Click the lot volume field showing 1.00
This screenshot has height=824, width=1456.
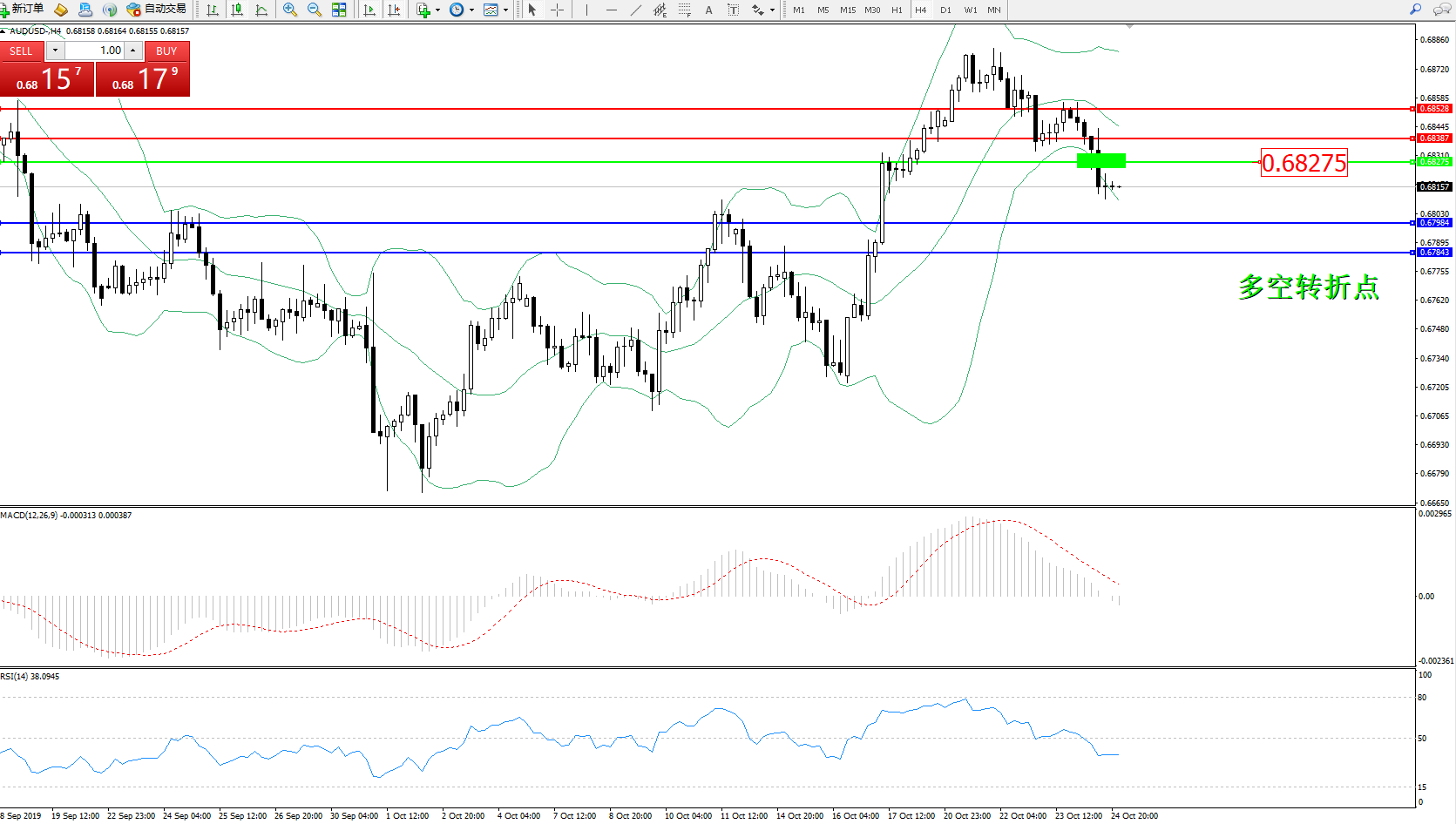click(x=96, y=51)
